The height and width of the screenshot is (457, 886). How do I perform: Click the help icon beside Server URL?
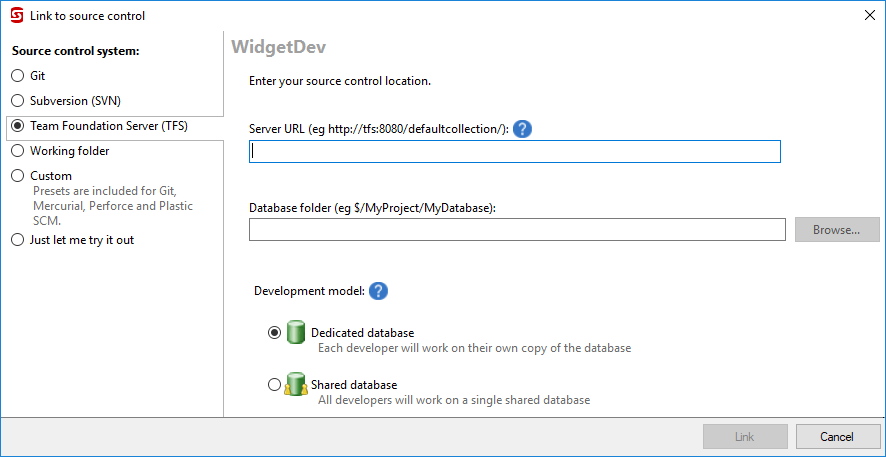click(x=522, y=129)
